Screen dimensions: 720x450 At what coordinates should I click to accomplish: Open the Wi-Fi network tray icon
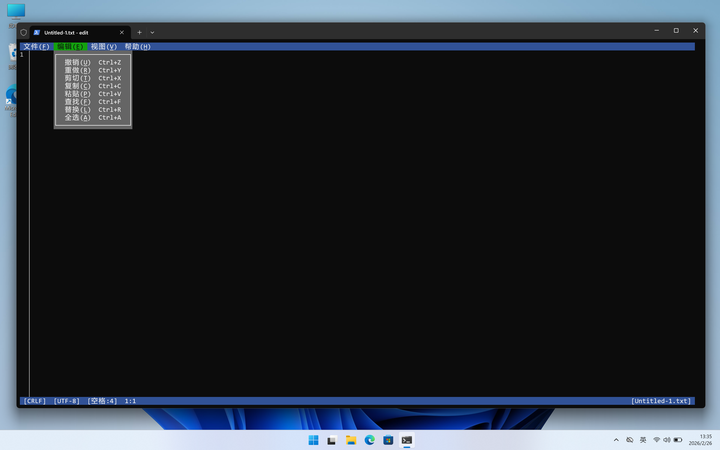[x=657, y=440]
